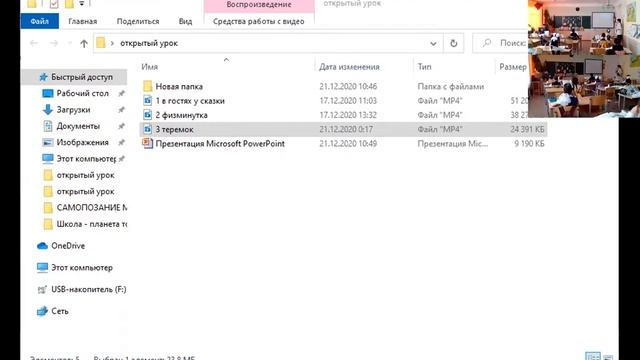
Task: Open Документы in quick access
Action: click(78, 126)
